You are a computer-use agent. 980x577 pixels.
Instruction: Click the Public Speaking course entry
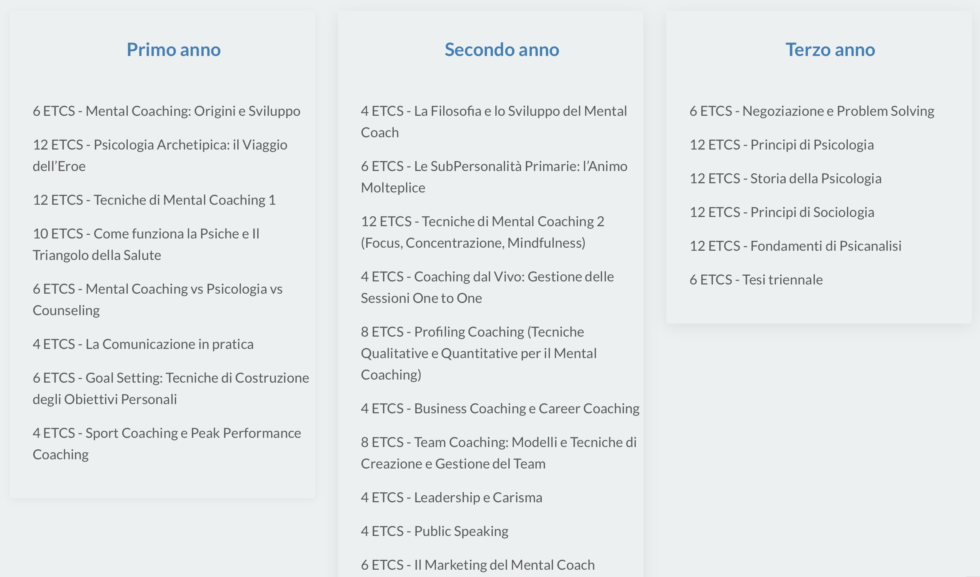click(x=434, y=531)
